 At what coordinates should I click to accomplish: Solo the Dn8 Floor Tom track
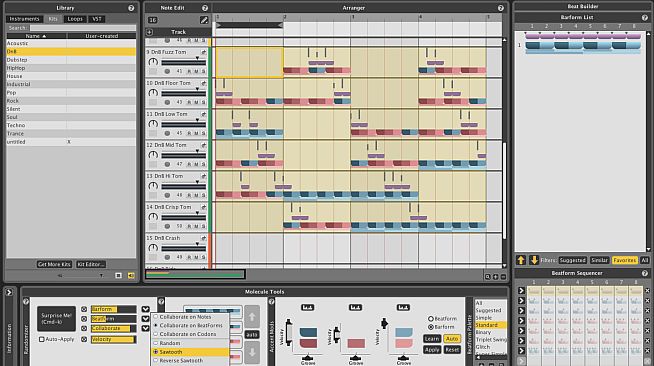[x=204, y=102]
